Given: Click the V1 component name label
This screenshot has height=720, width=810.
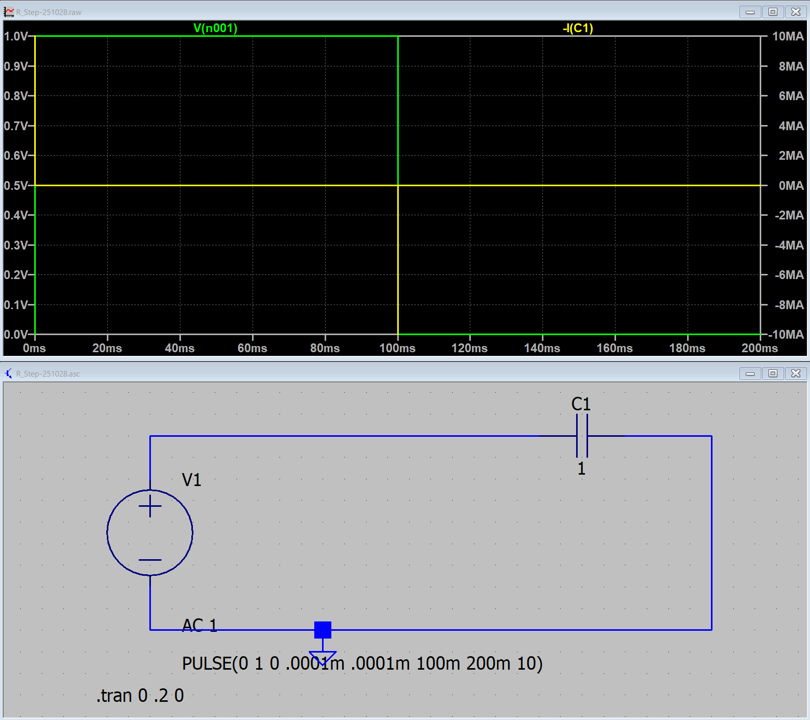Looking at the screenshot, I should coord(192,480).
